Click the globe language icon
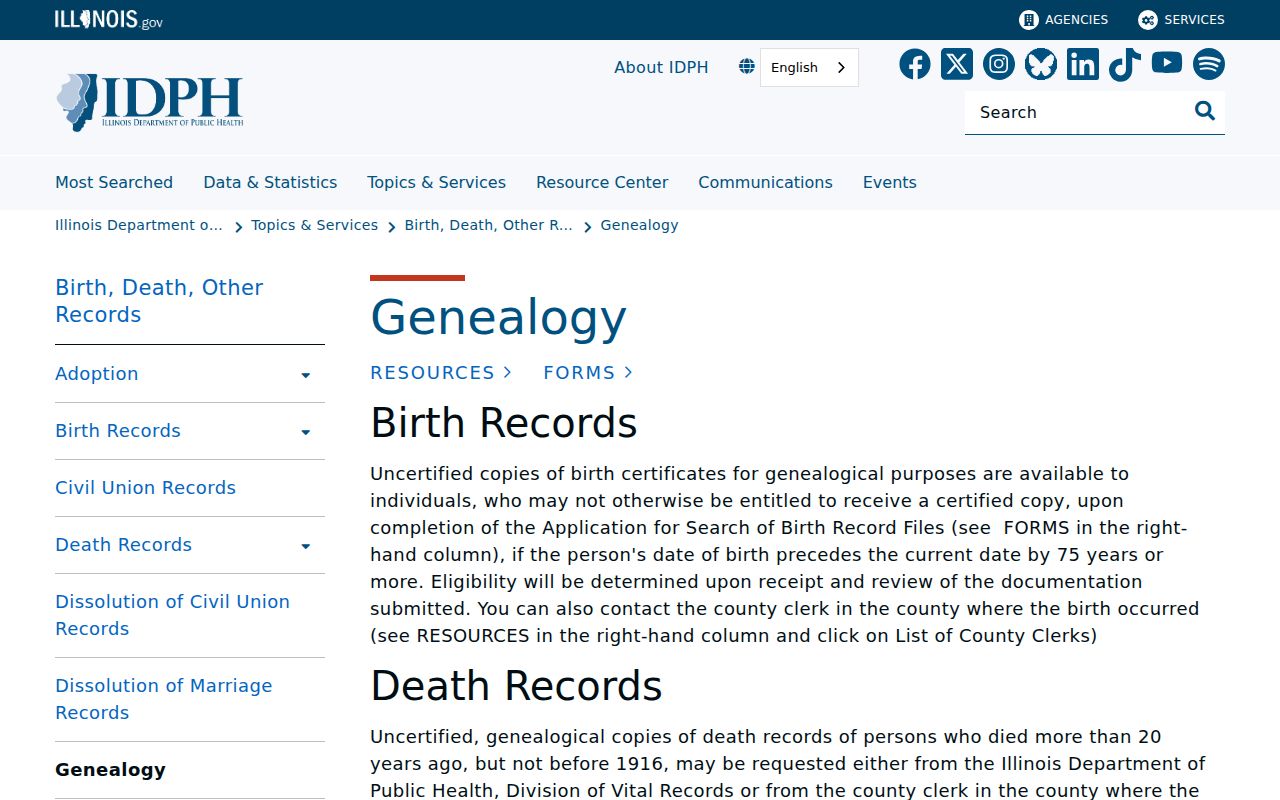 click(x=747, y=67)
